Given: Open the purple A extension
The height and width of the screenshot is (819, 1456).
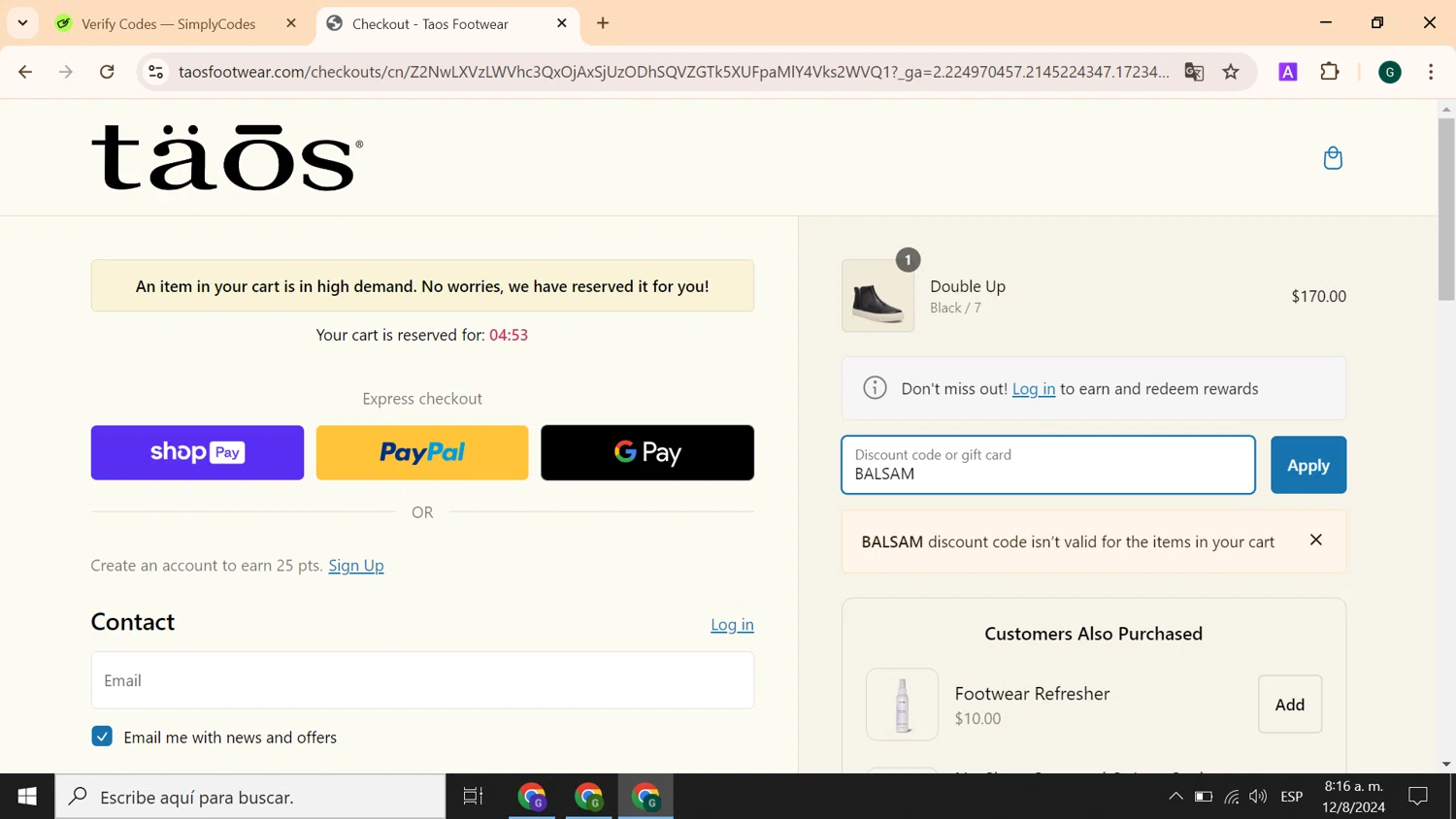Looking at the screenshot, I should (1288, 72).
